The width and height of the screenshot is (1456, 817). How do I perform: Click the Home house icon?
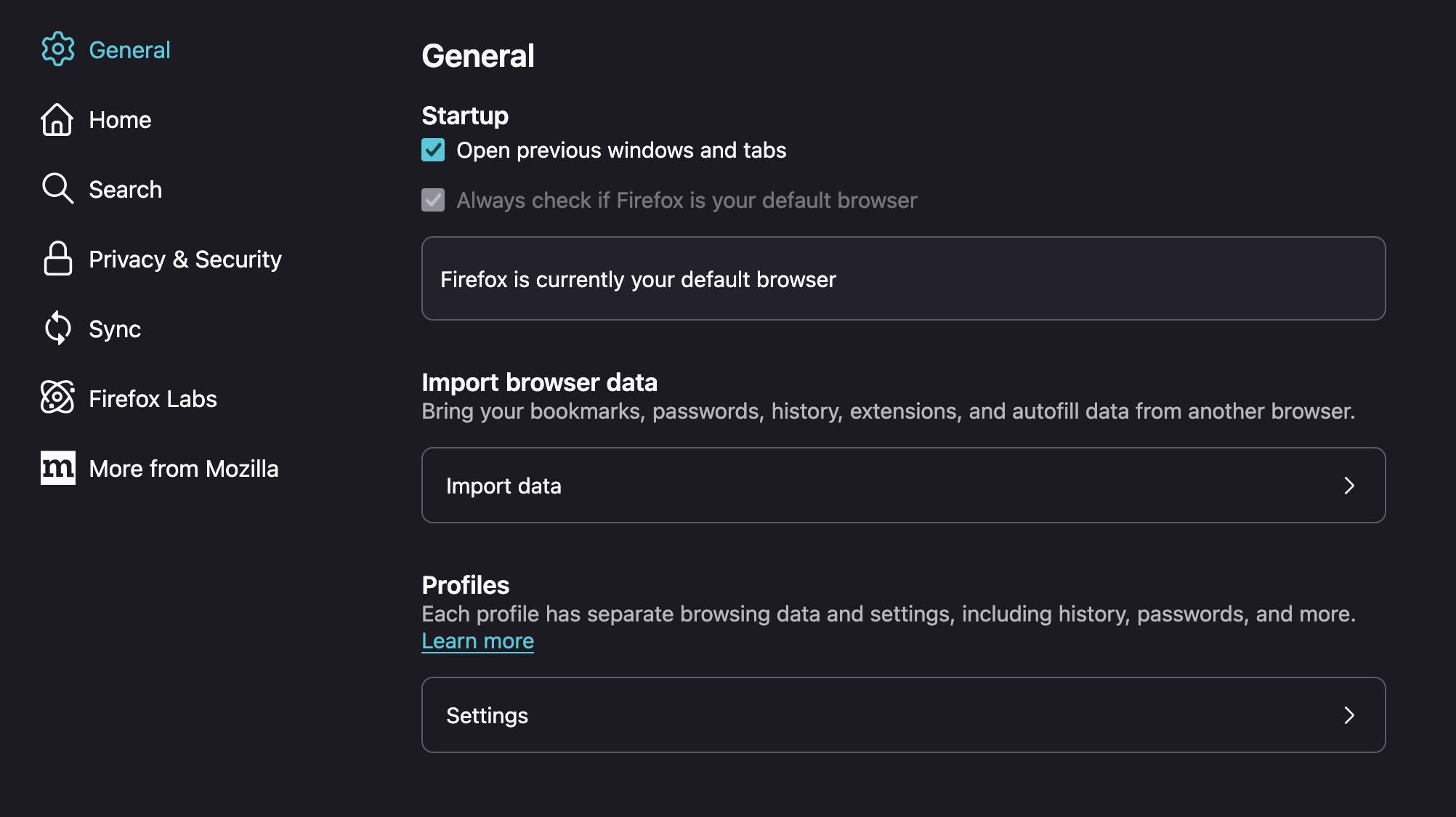[57, 119]
